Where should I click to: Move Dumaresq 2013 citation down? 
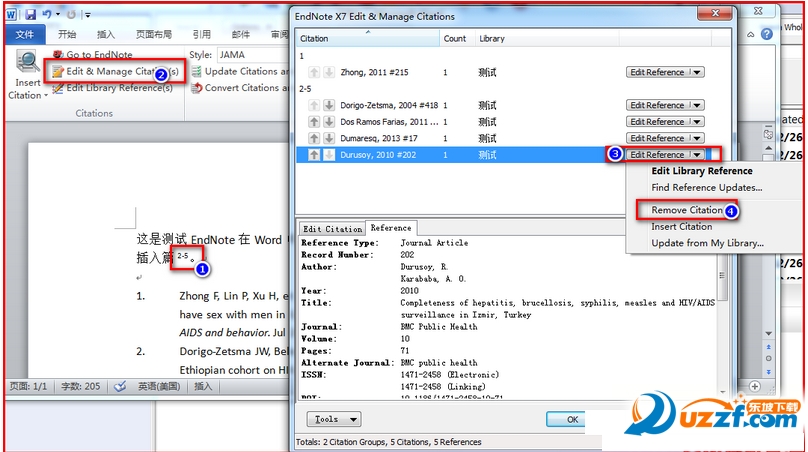[x=329, y=138]
